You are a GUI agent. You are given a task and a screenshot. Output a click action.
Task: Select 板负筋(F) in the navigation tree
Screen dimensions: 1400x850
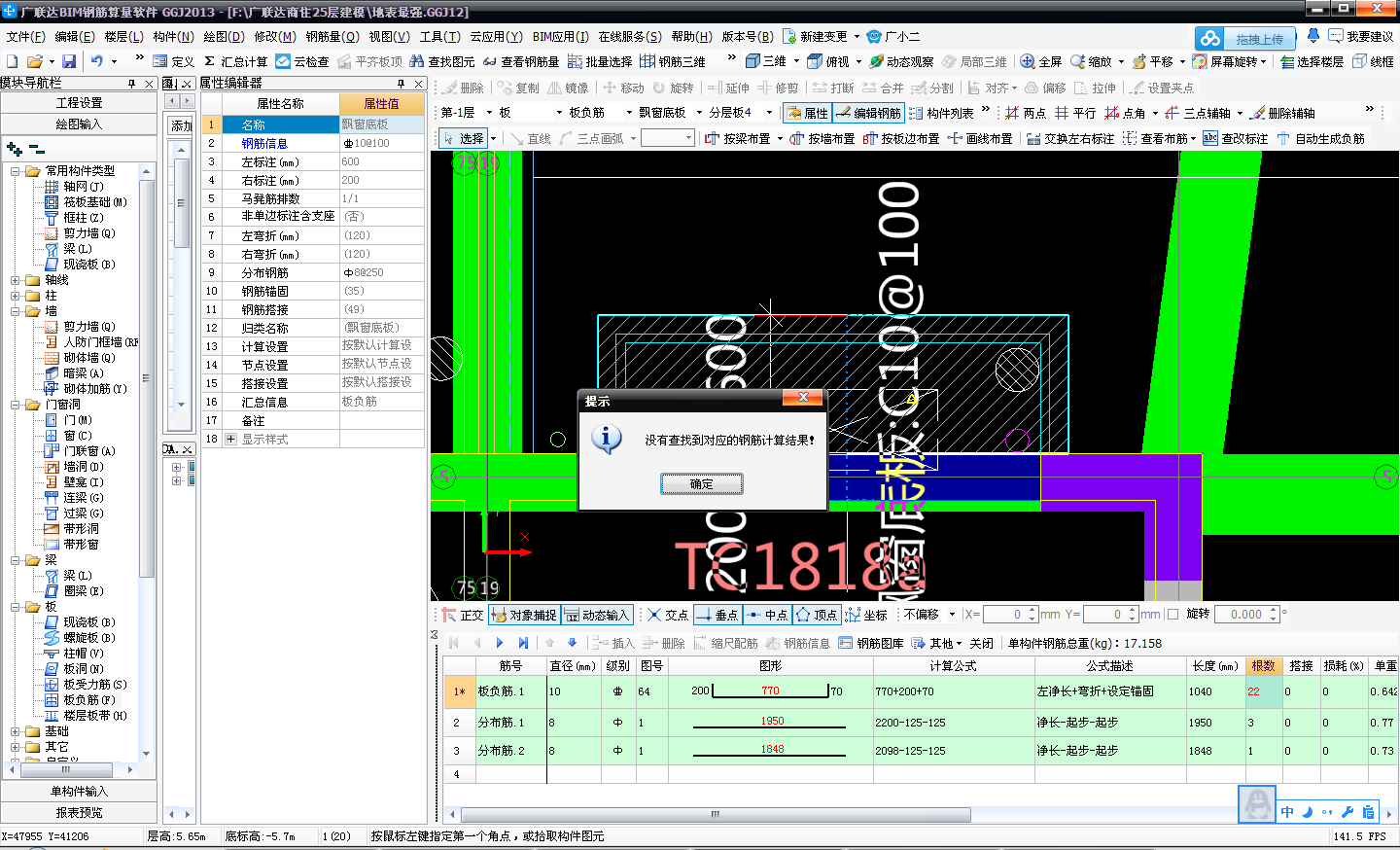tap(89, 700)
